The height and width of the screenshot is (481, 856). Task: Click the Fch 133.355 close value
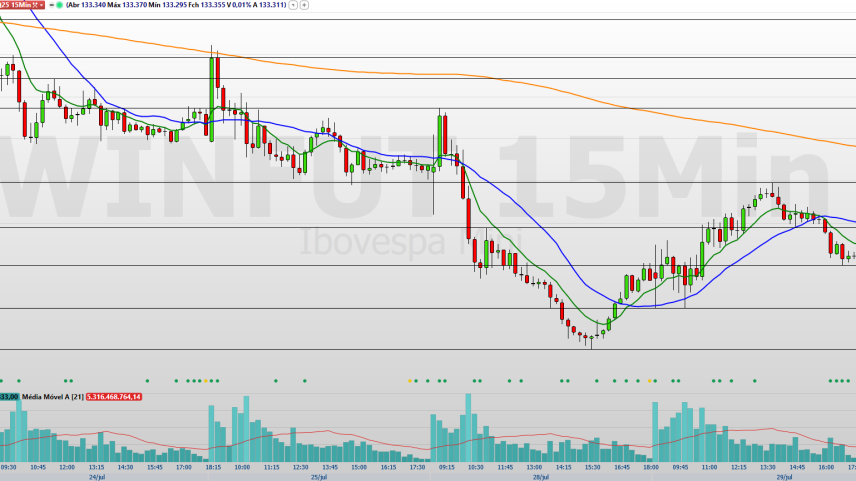[x=208, y=5]
